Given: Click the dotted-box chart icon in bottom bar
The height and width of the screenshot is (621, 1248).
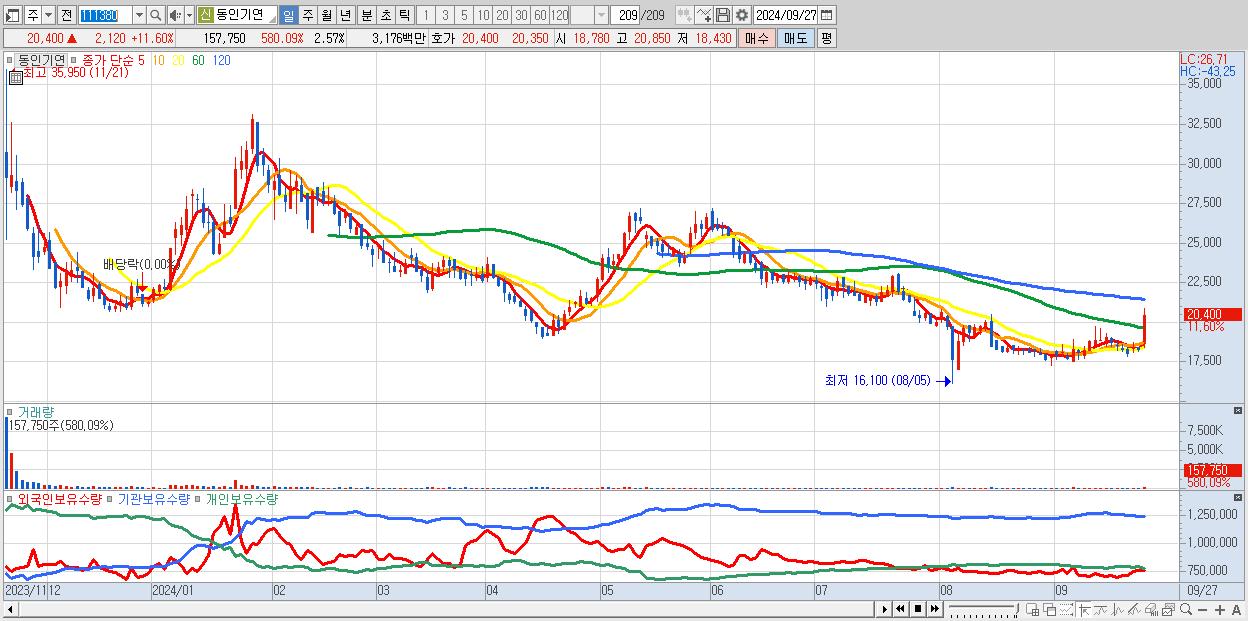Looking at the screenshot, I should tap(1066, 609).
